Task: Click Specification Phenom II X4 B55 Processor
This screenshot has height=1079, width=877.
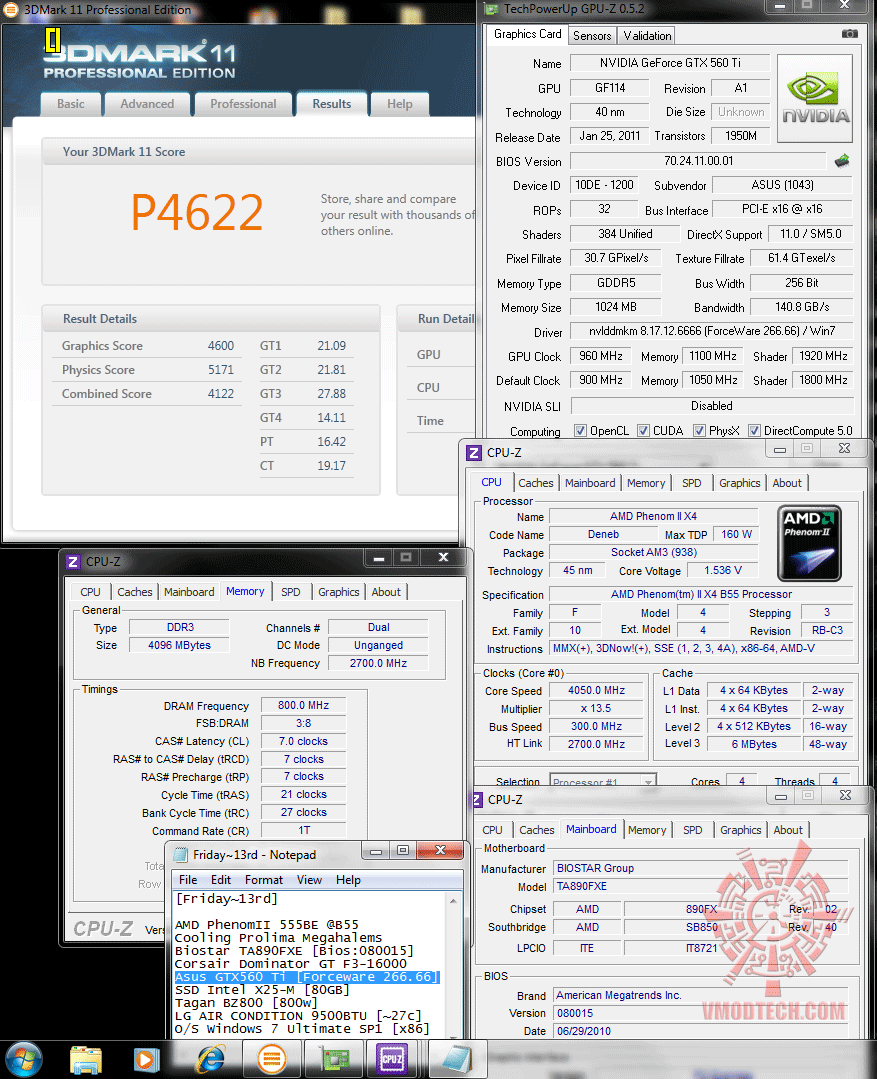Action: click(x=701, y=595)
